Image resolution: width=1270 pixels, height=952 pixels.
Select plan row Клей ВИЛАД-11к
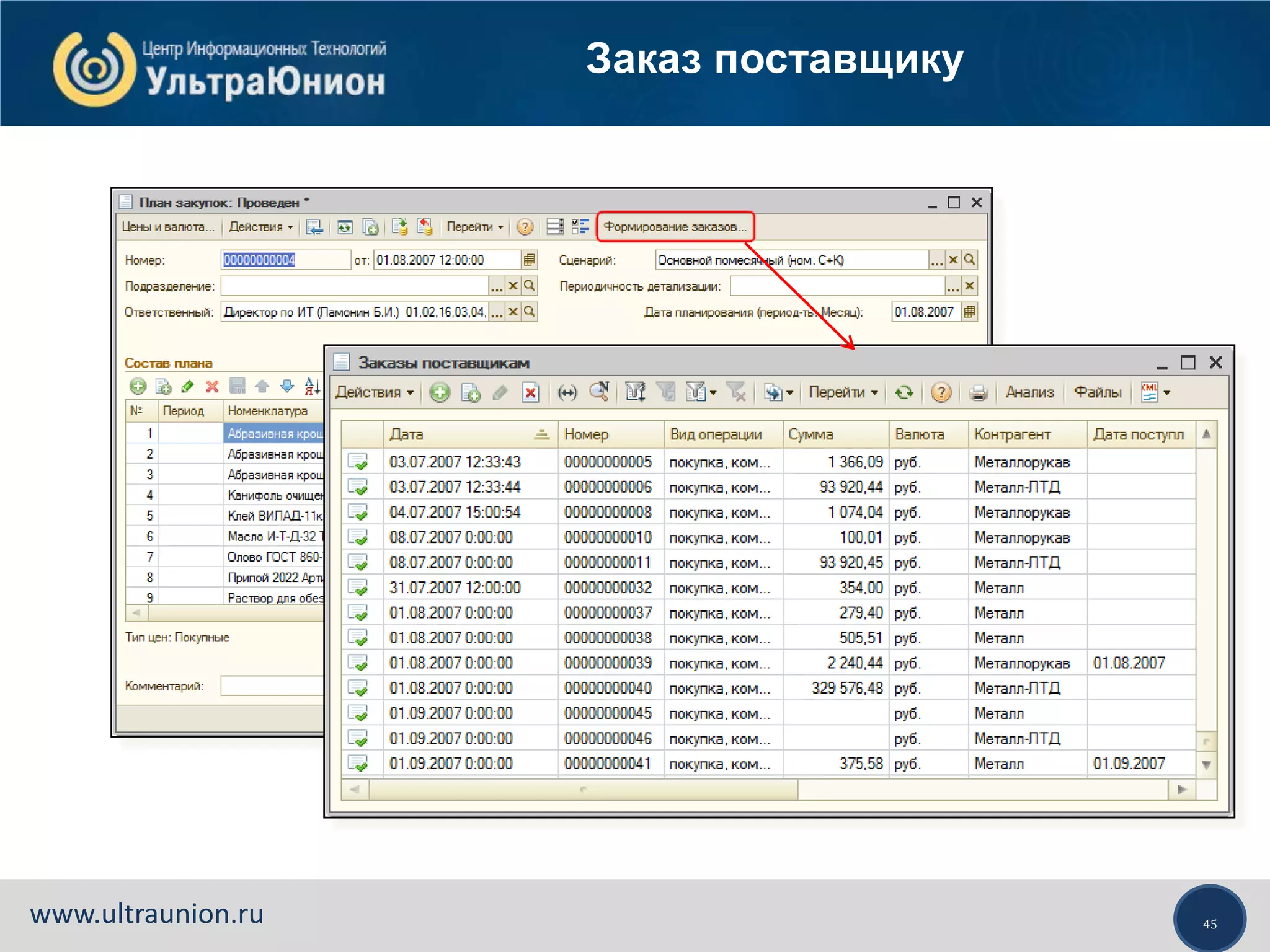(226, 515)
